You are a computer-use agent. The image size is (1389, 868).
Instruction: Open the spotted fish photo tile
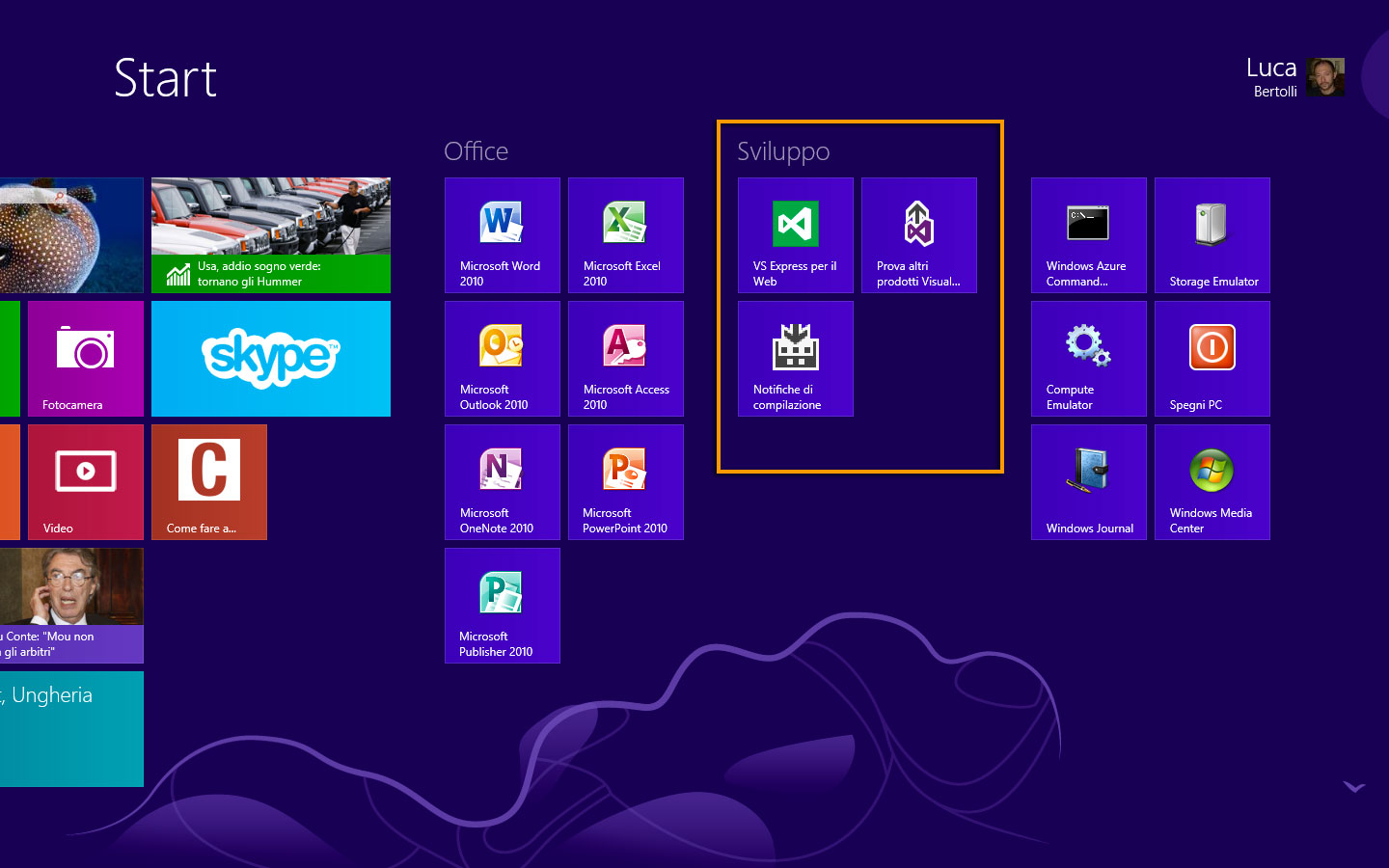(71, 235)
